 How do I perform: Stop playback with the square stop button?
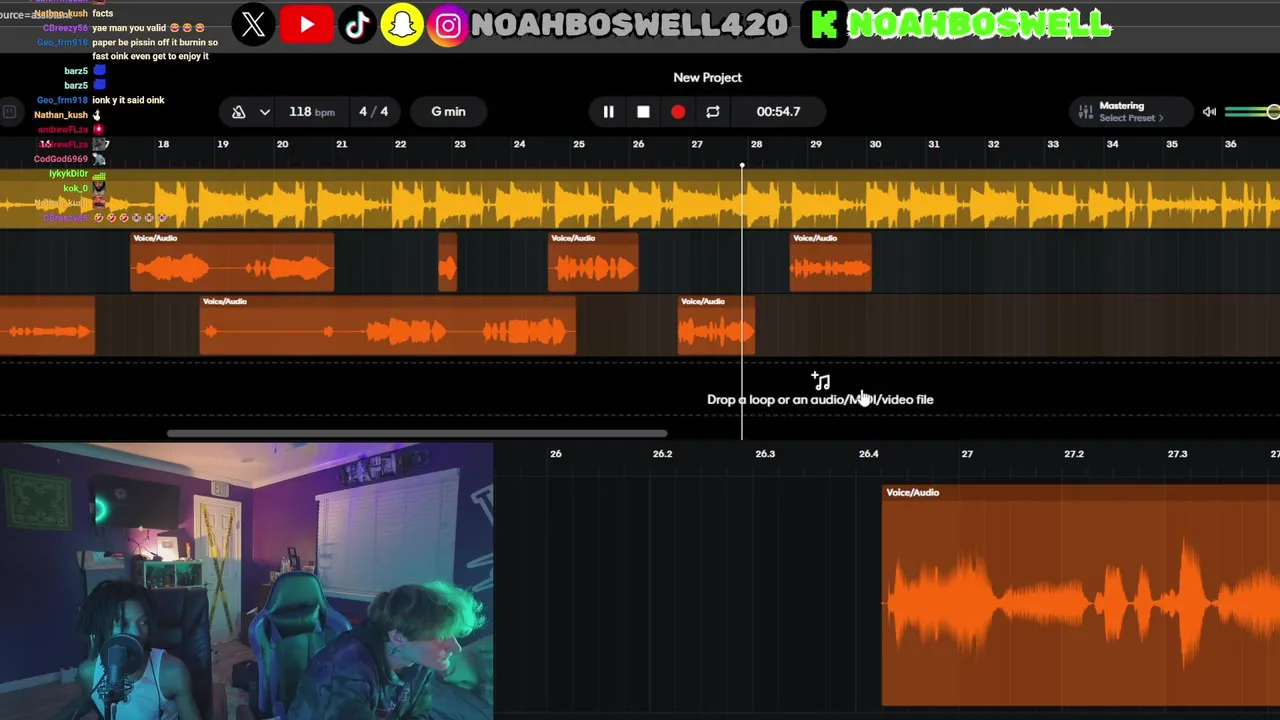pyautogui.click(x=643, y=112)
